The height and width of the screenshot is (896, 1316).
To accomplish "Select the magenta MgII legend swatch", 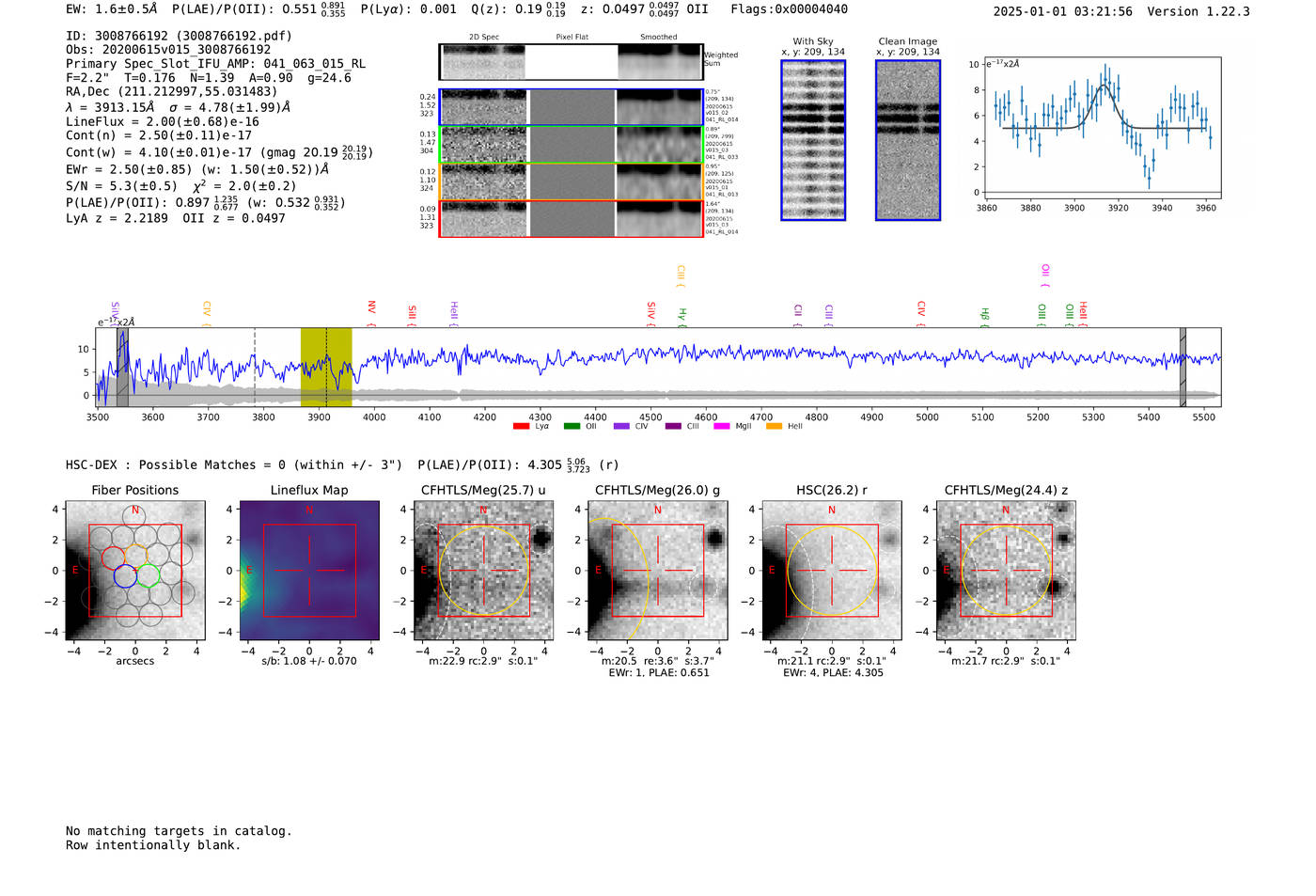I will pos(722,427).
